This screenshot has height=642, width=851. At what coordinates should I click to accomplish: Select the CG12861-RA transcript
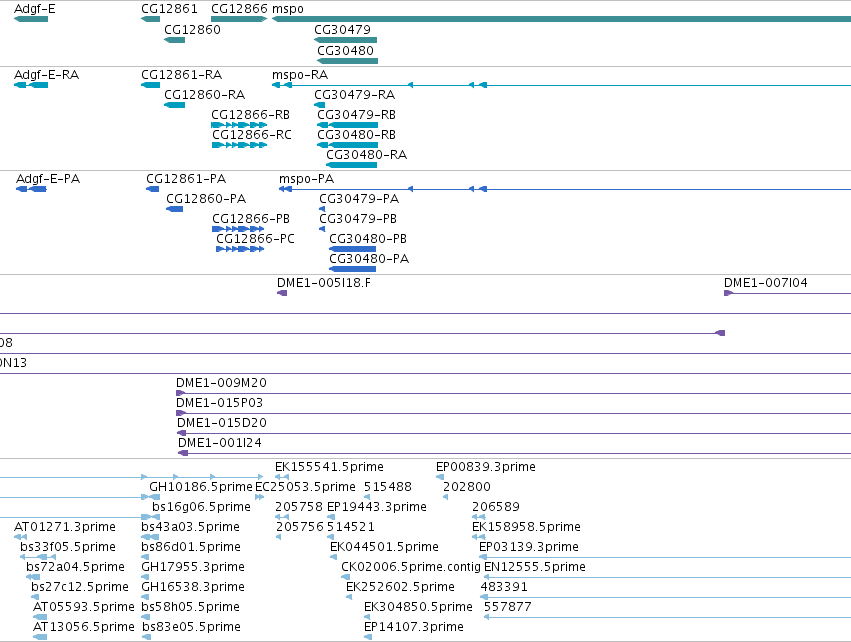click(150, 85)
